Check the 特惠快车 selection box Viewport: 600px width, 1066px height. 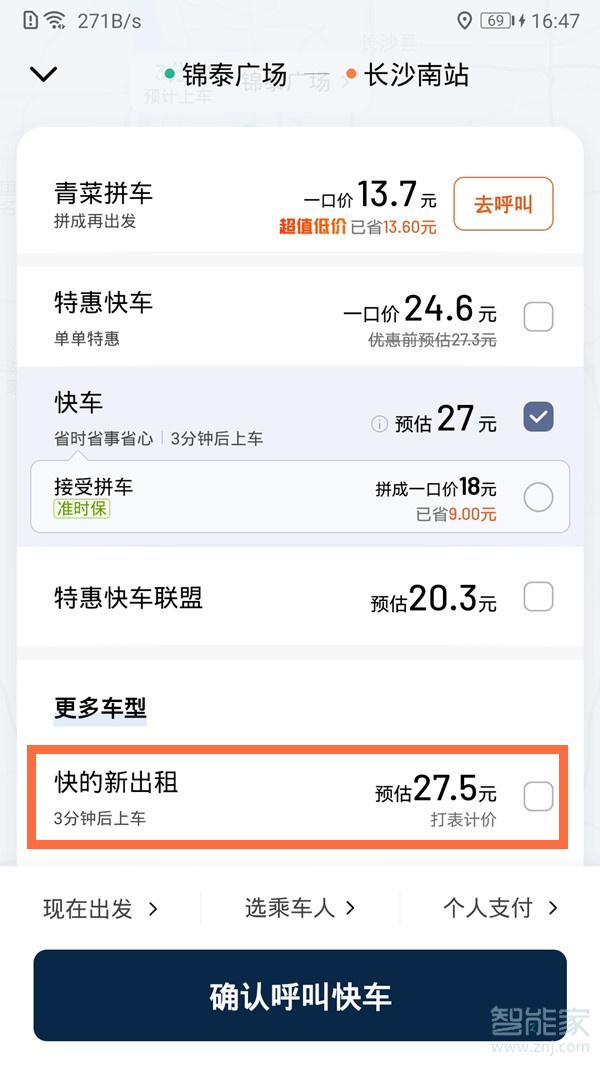click(x=538, y=316)
